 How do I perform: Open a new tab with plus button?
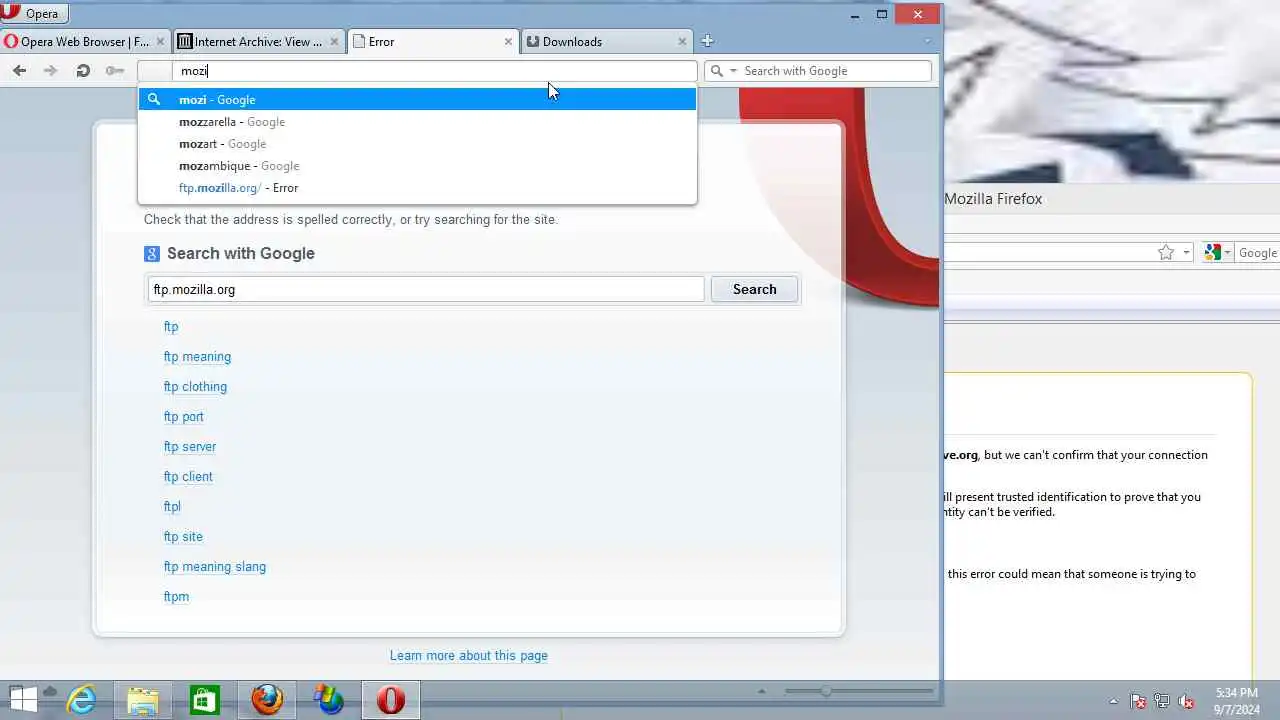tap(707, 41)
